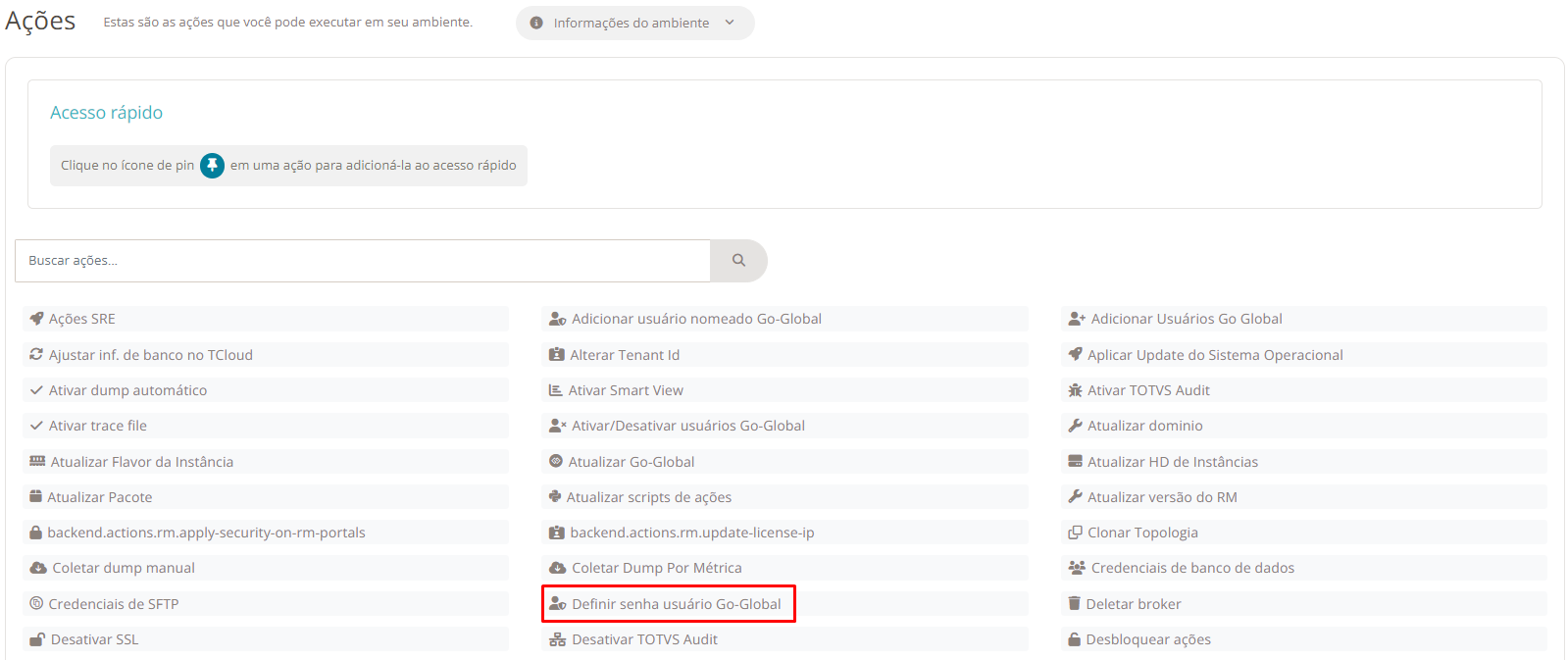Click the checkmark icon beside Ativar dump automático

pyautogui.click(x=36, y=390)
